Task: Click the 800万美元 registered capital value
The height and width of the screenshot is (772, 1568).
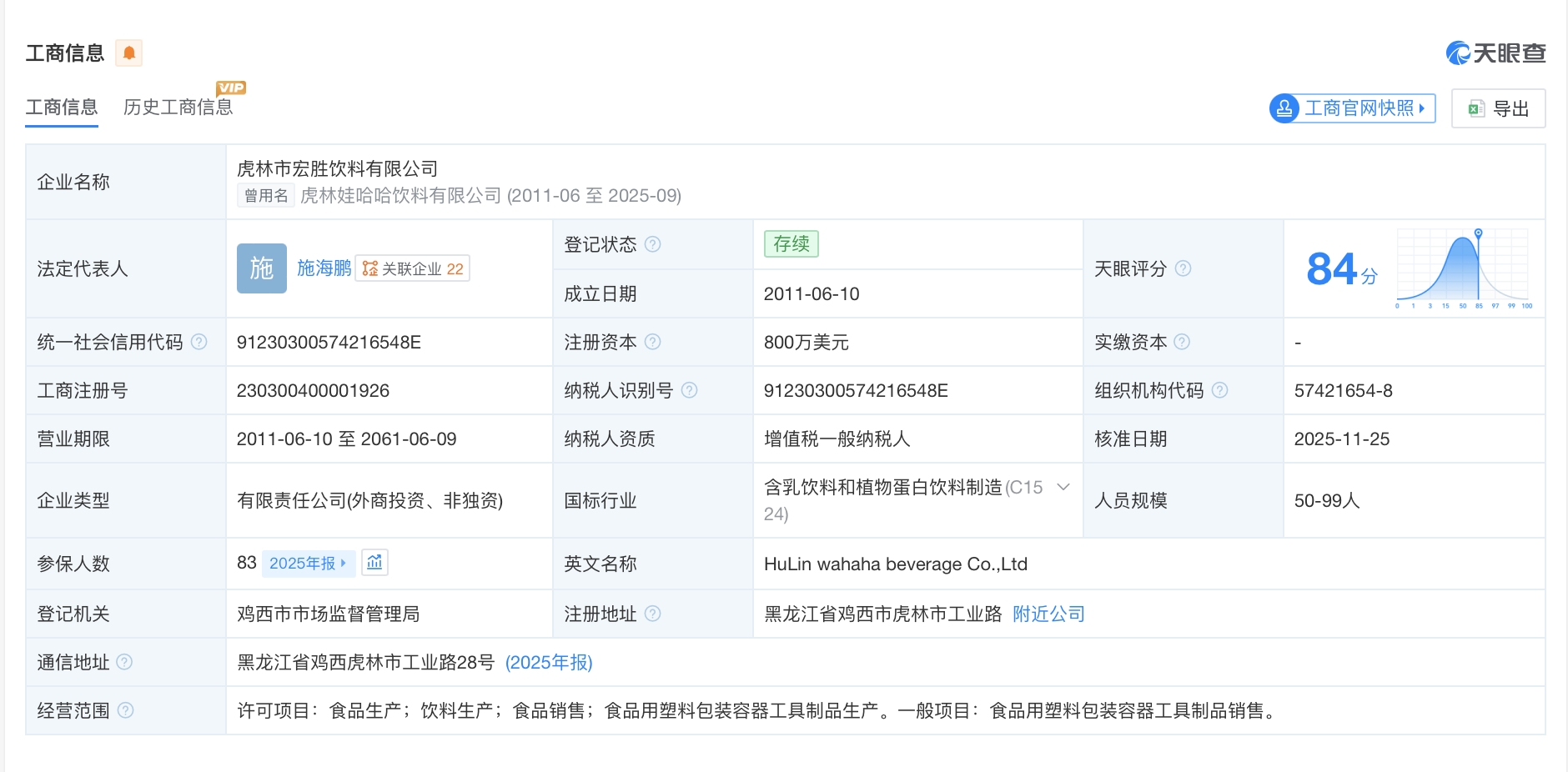Action: [x=806, y=343]
